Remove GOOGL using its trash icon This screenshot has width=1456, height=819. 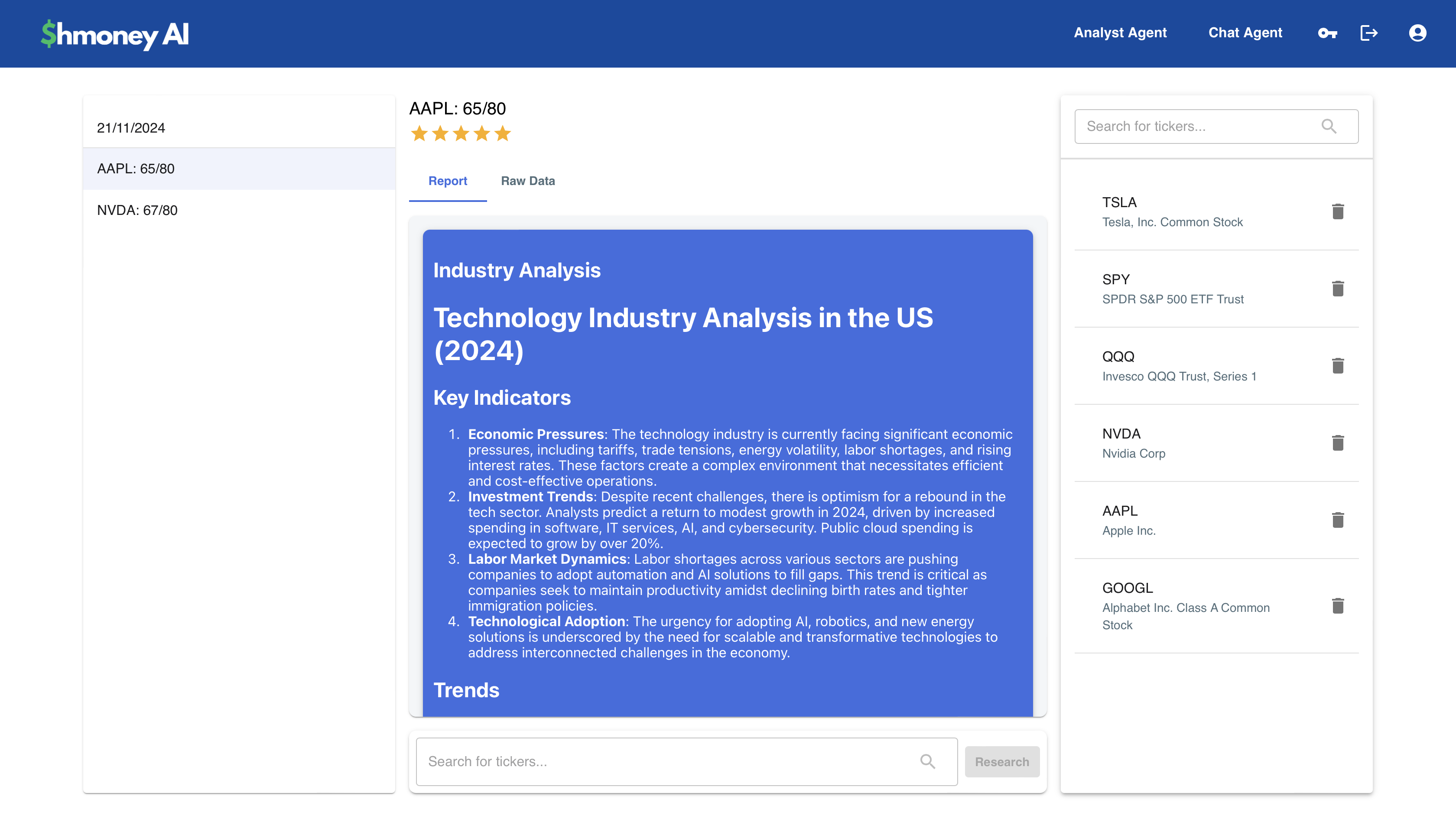[x=1337, y=606]
